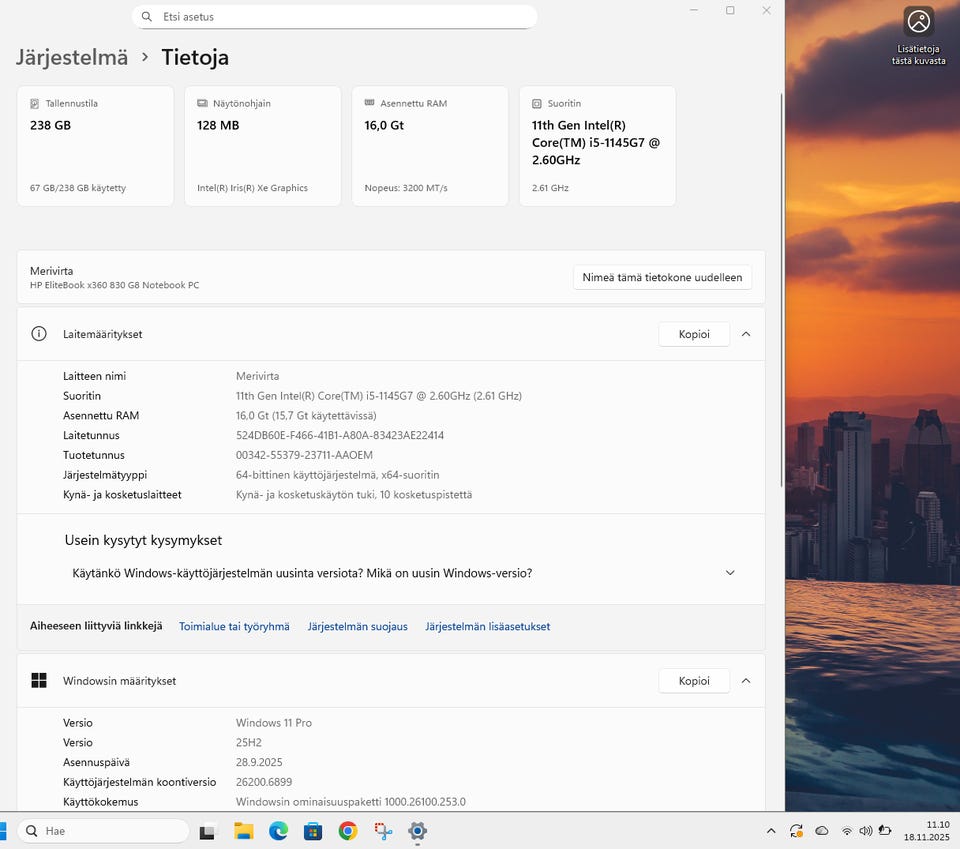
Task: Open the "Järjestelmän suojaus" link
Action: 357,627
